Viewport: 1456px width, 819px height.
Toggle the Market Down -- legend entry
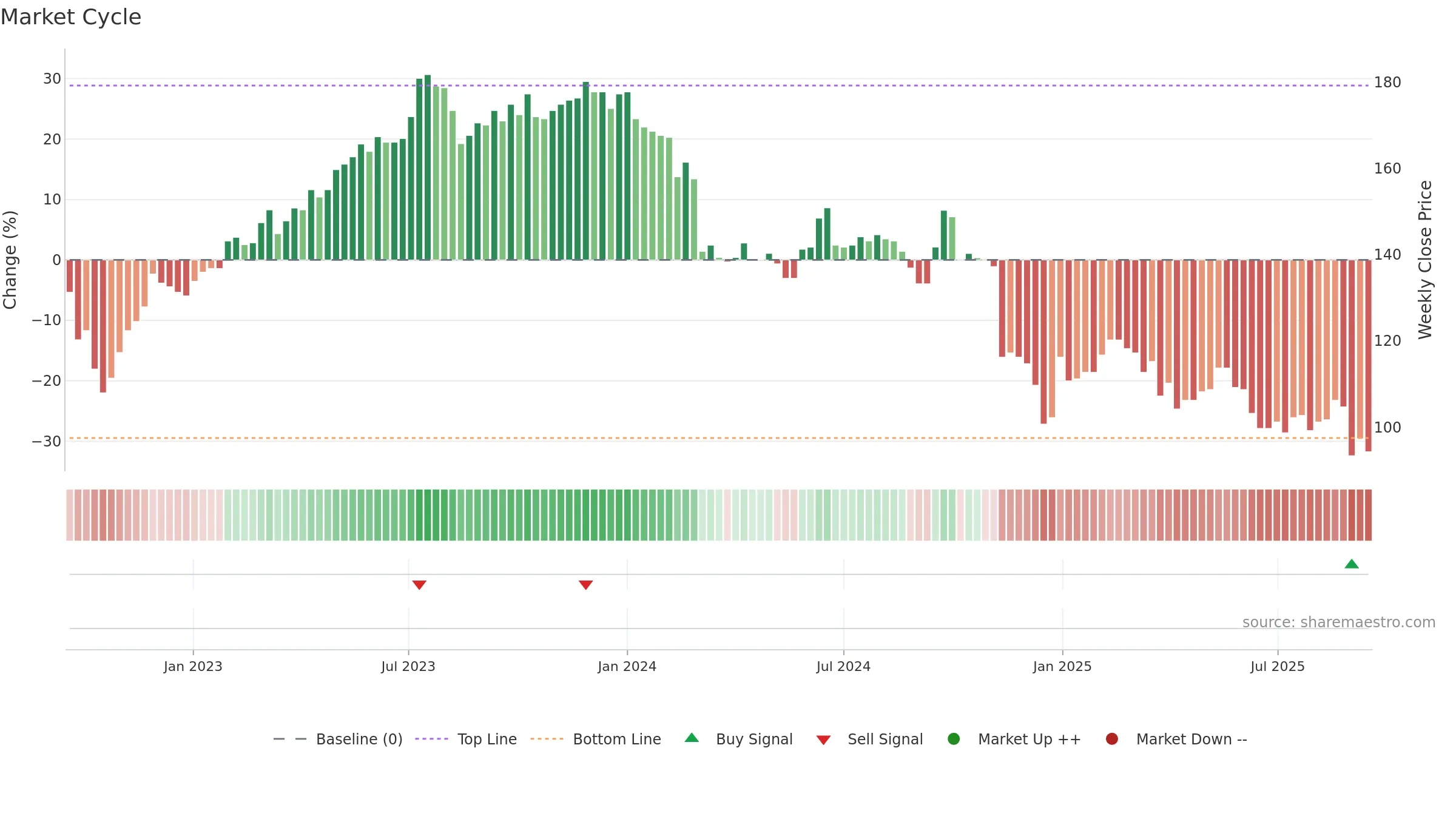[x=1176, y=740]
